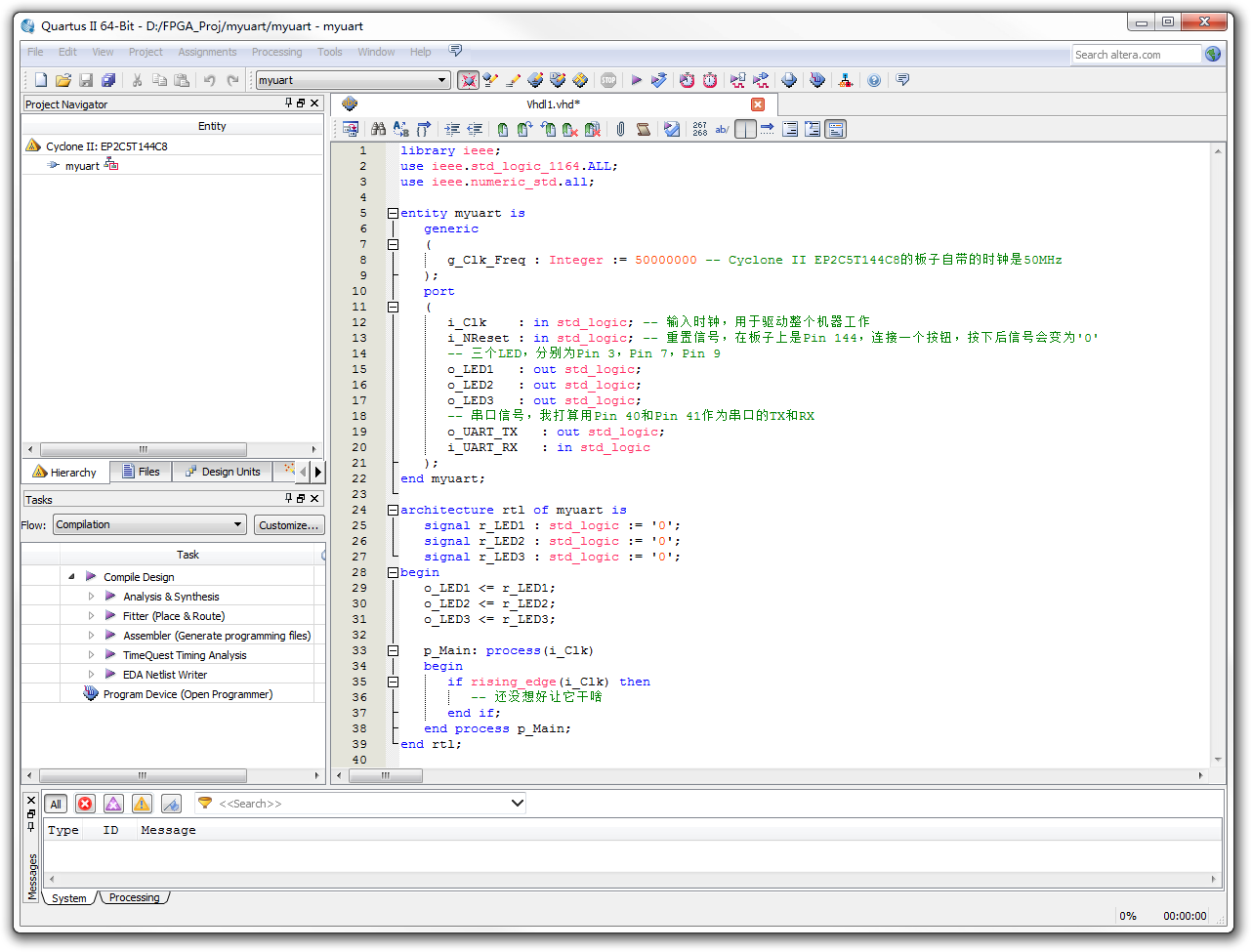Click the Settings icon left of the pencil
The height and width of the screenshot is (952, 1252).
click(490, 80)
